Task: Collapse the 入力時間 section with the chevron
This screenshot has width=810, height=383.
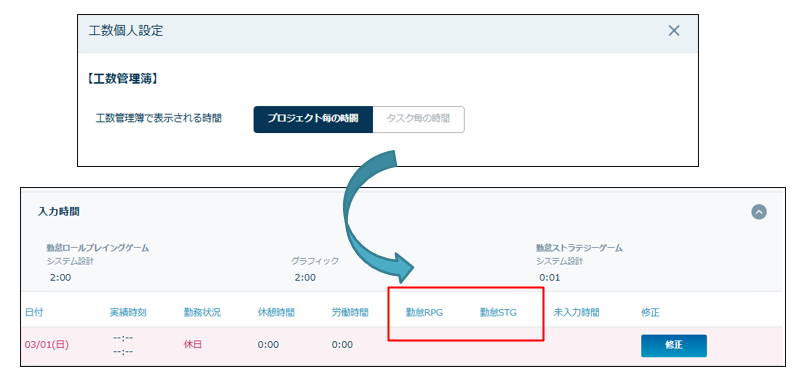Action: coord(759,212)
